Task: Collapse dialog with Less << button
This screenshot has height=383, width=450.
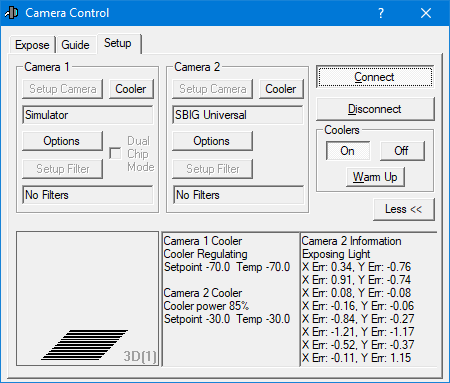Action: 404,209
